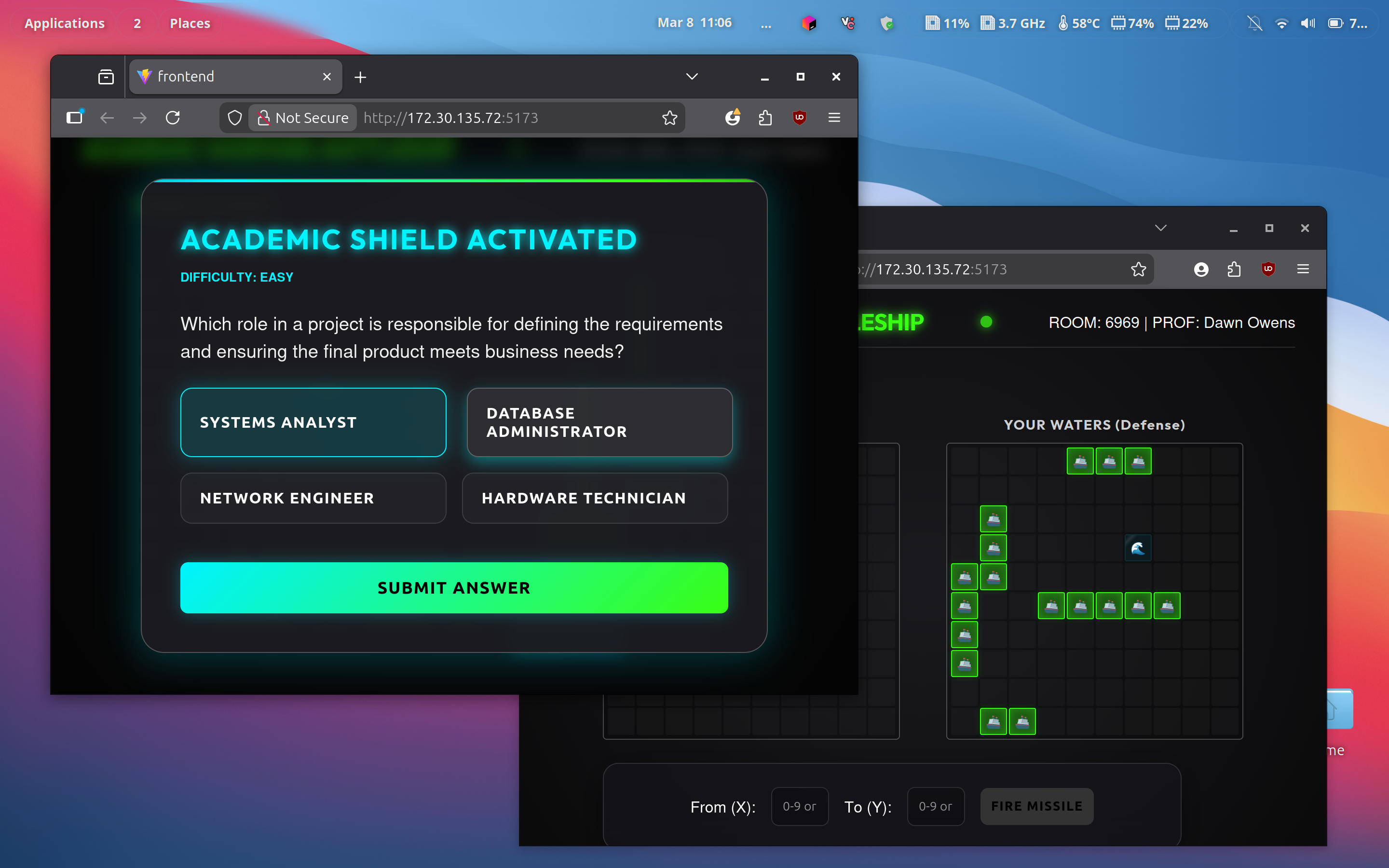Open the extensions puzzle icon in front browser
The height and width of the screenshot is (868, 1389).
click(765, 118)
